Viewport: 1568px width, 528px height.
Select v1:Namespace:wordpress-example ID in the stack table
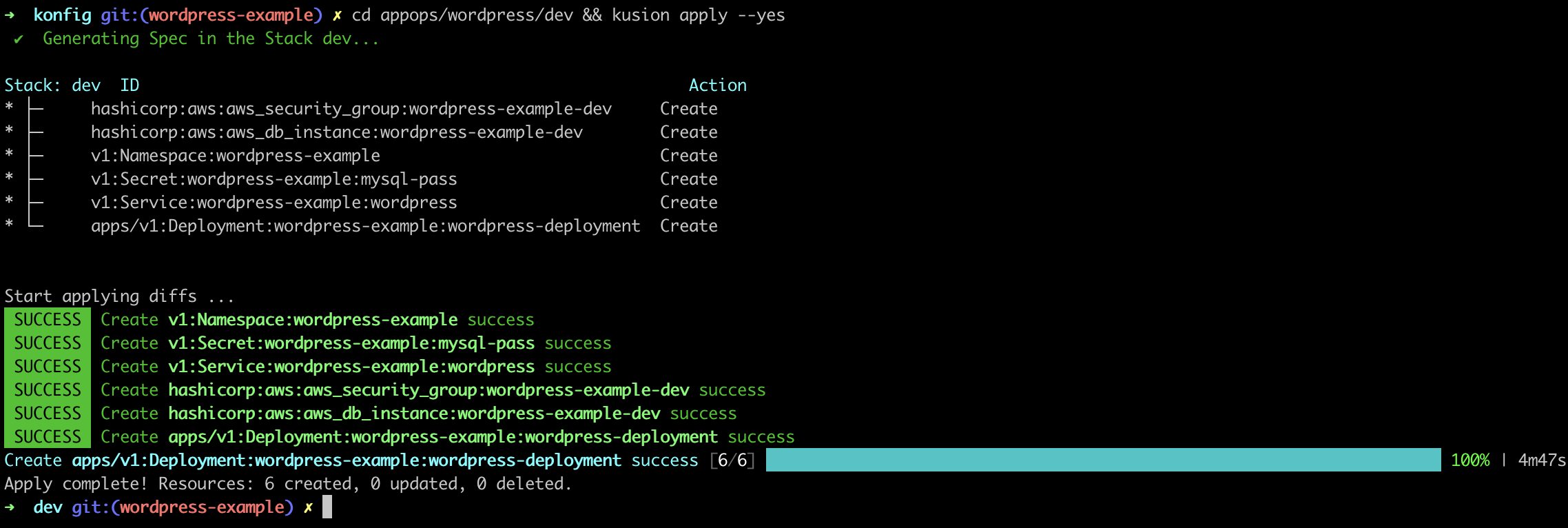tap(235, 156)
